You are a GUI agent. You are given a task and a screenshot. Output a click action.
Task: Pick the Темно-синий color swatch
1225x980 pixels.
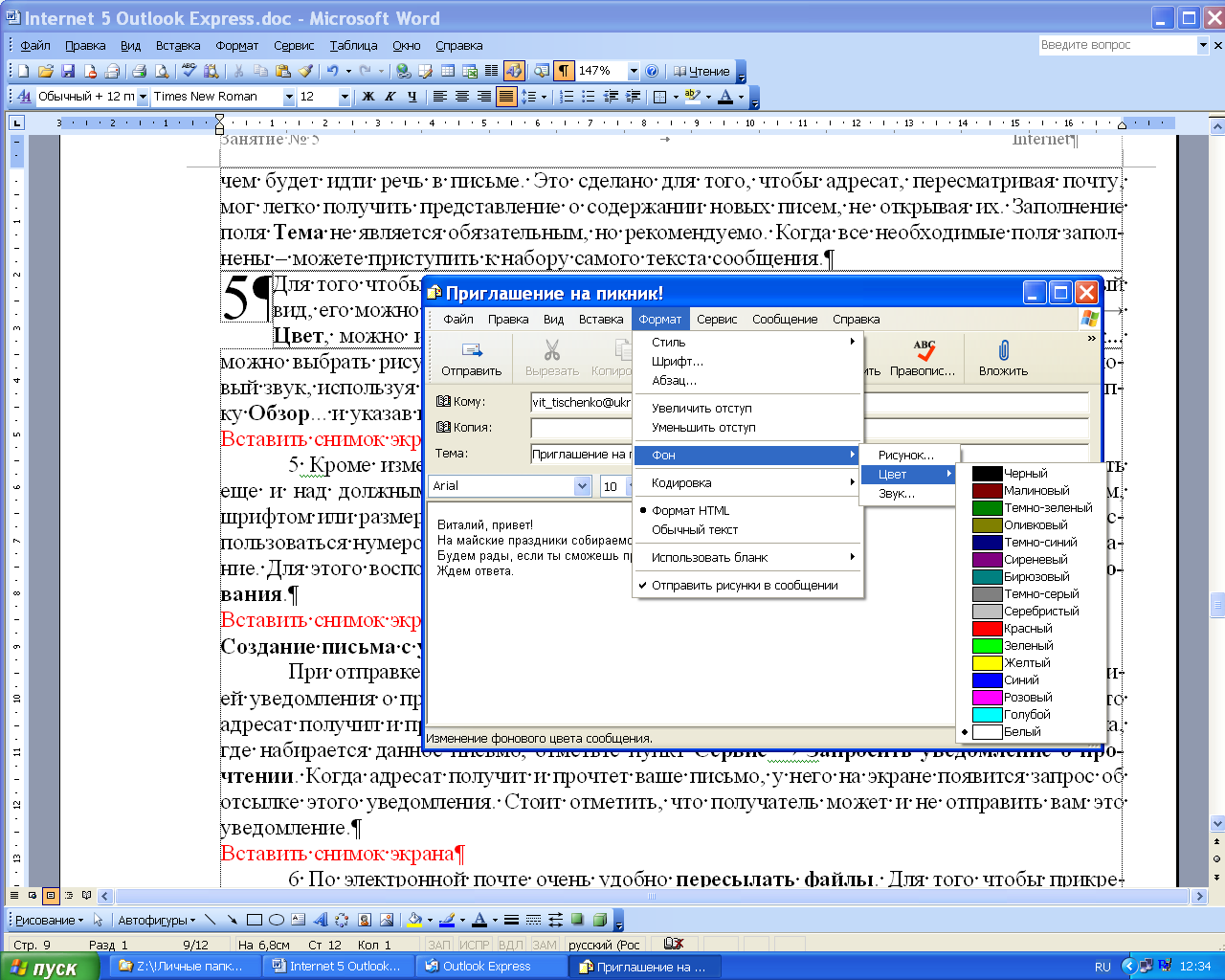coord(987,543)
